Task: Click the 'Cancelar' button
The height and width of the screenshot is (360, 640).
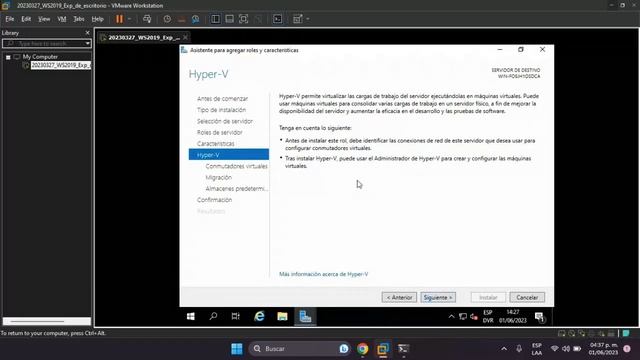Action: [527, 298]
